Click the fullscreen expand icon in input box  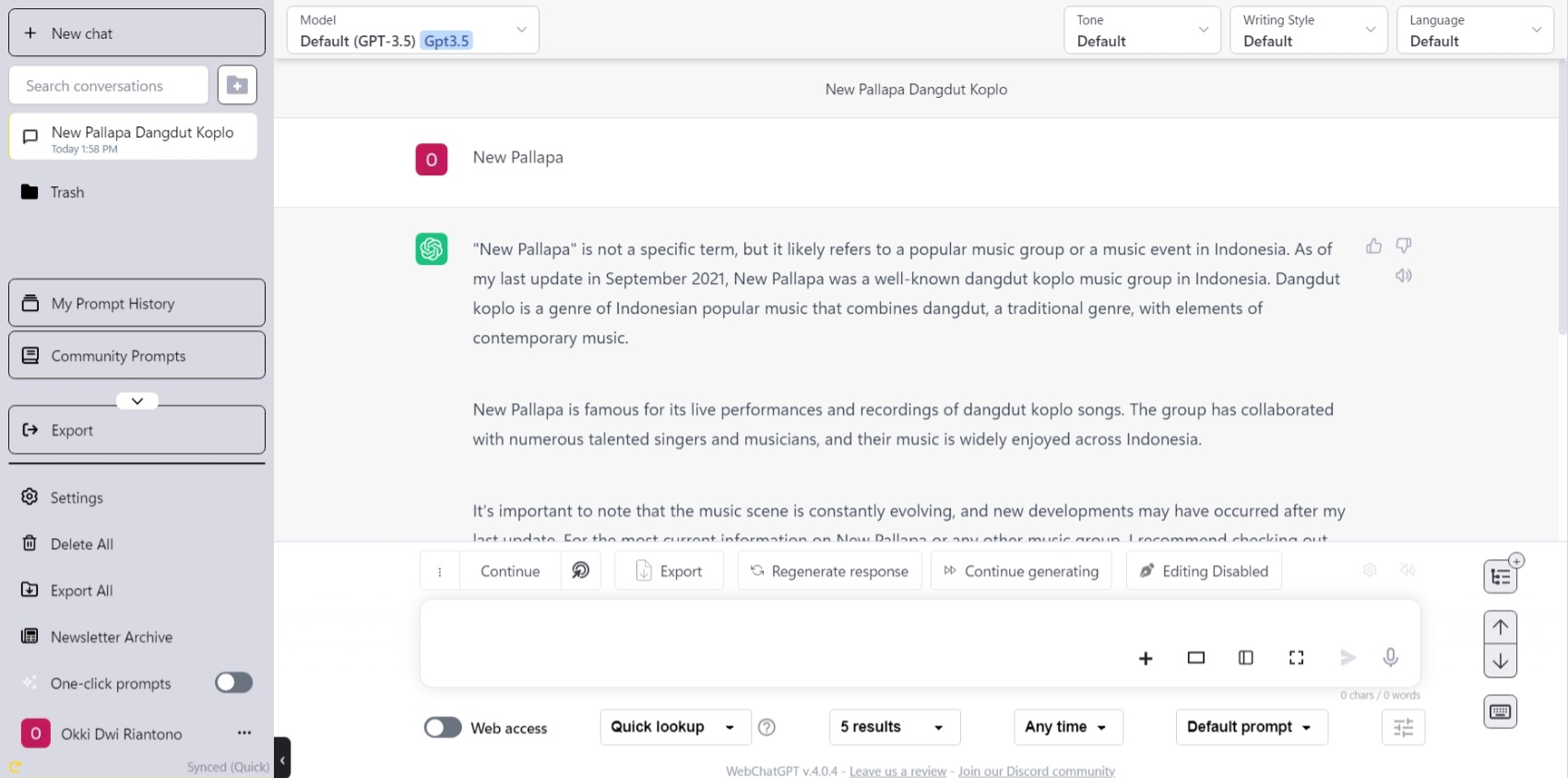tap(1296, 658)
